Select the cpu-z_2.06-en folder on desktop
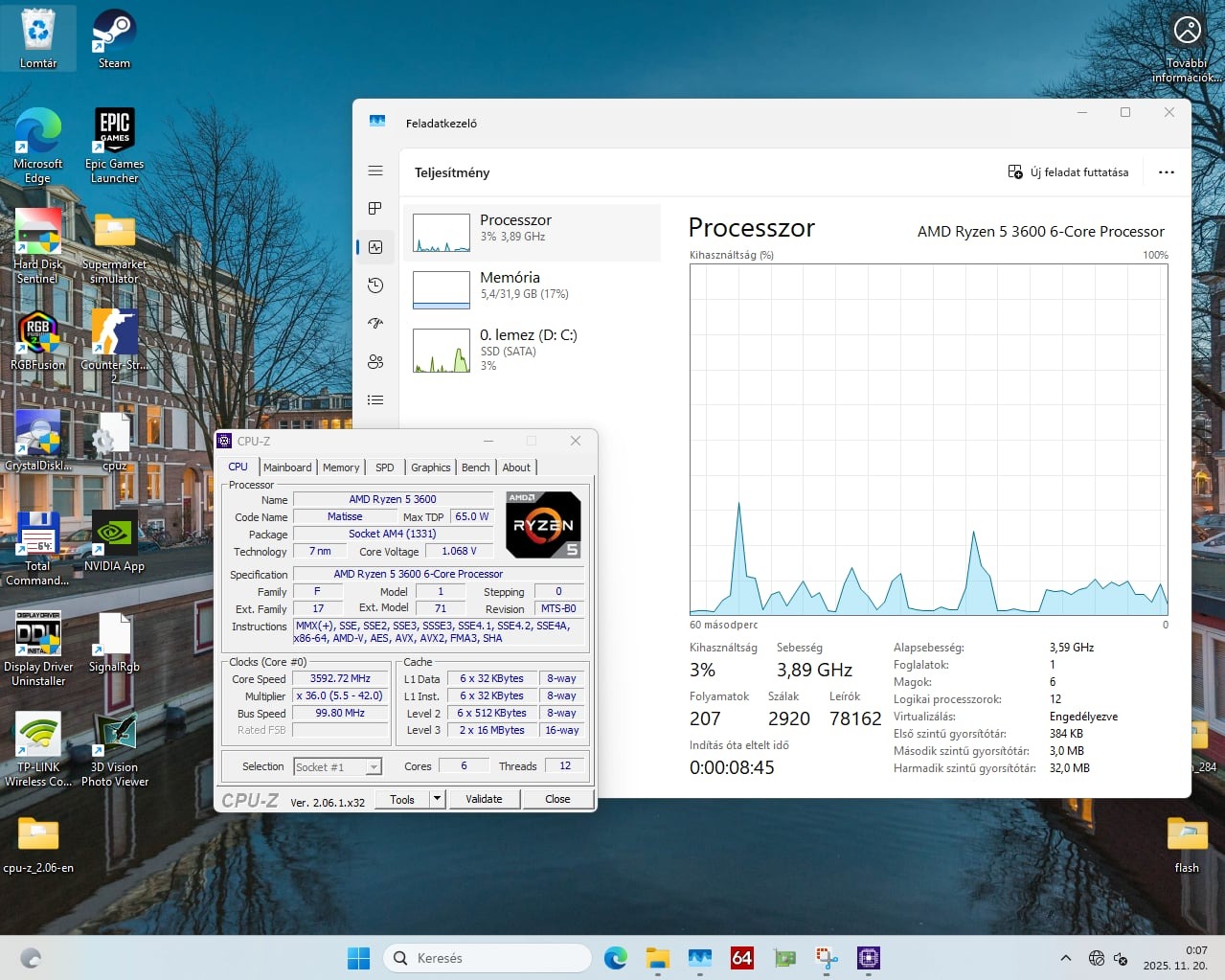1225x980 pixels. pos(38,844)
